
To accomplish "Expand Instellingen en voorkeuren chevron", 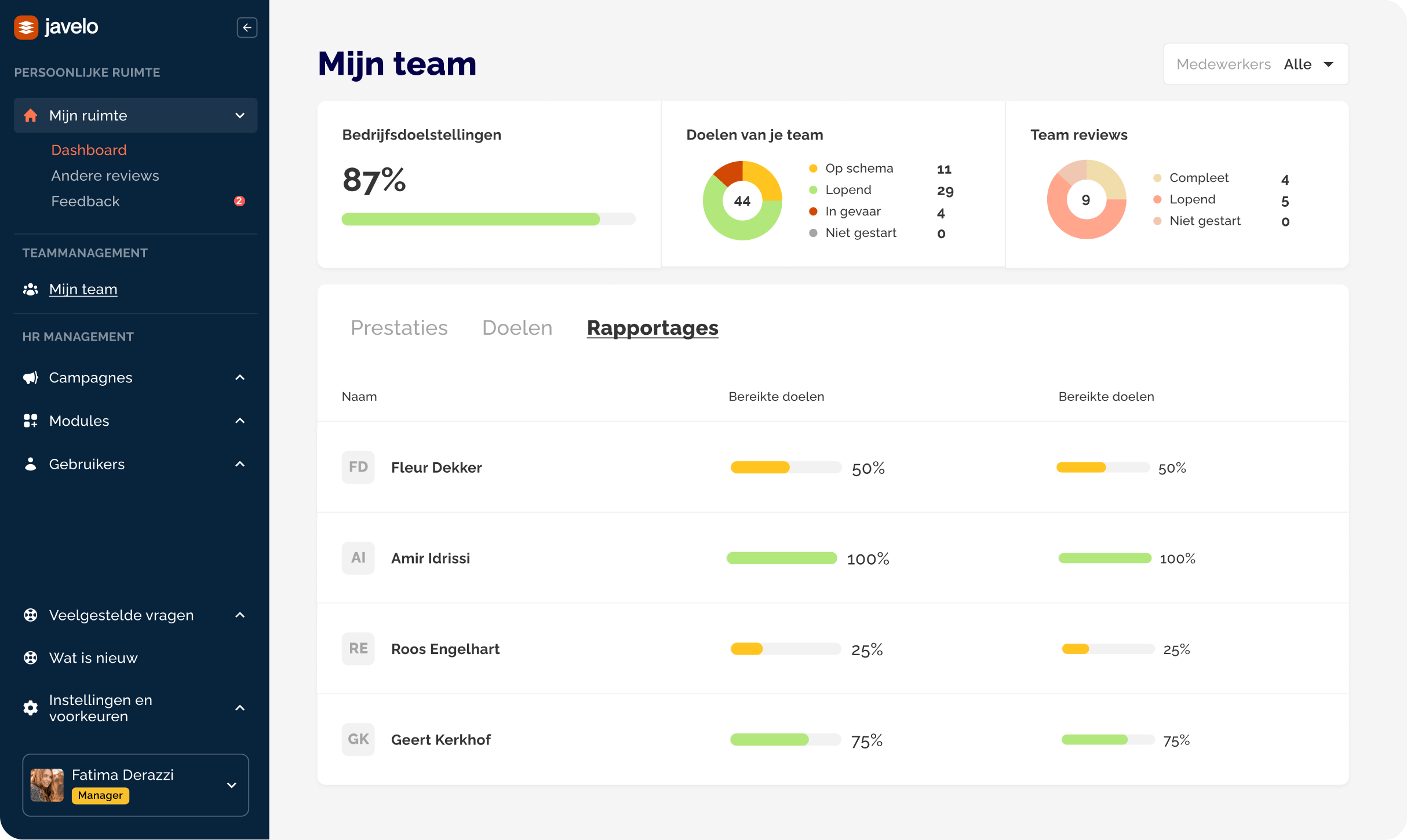I will tap(240, 708).
